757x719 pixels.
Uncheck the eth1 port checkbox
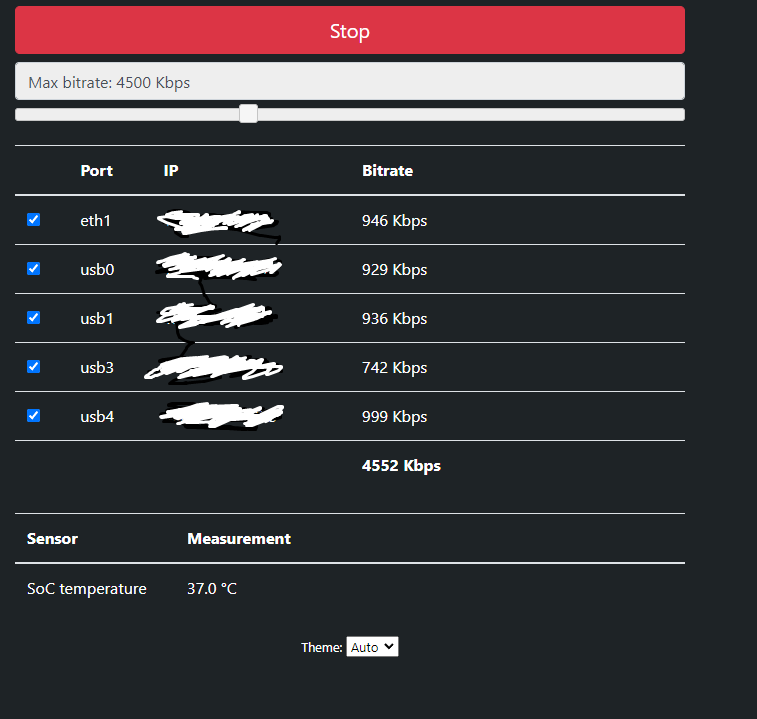coord(34,220)
